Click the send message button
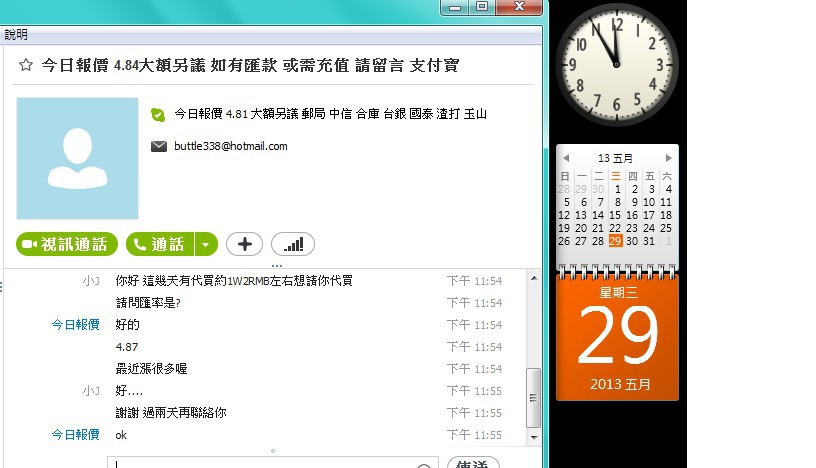This screenshot has width=816, height=468. point(473,462)
